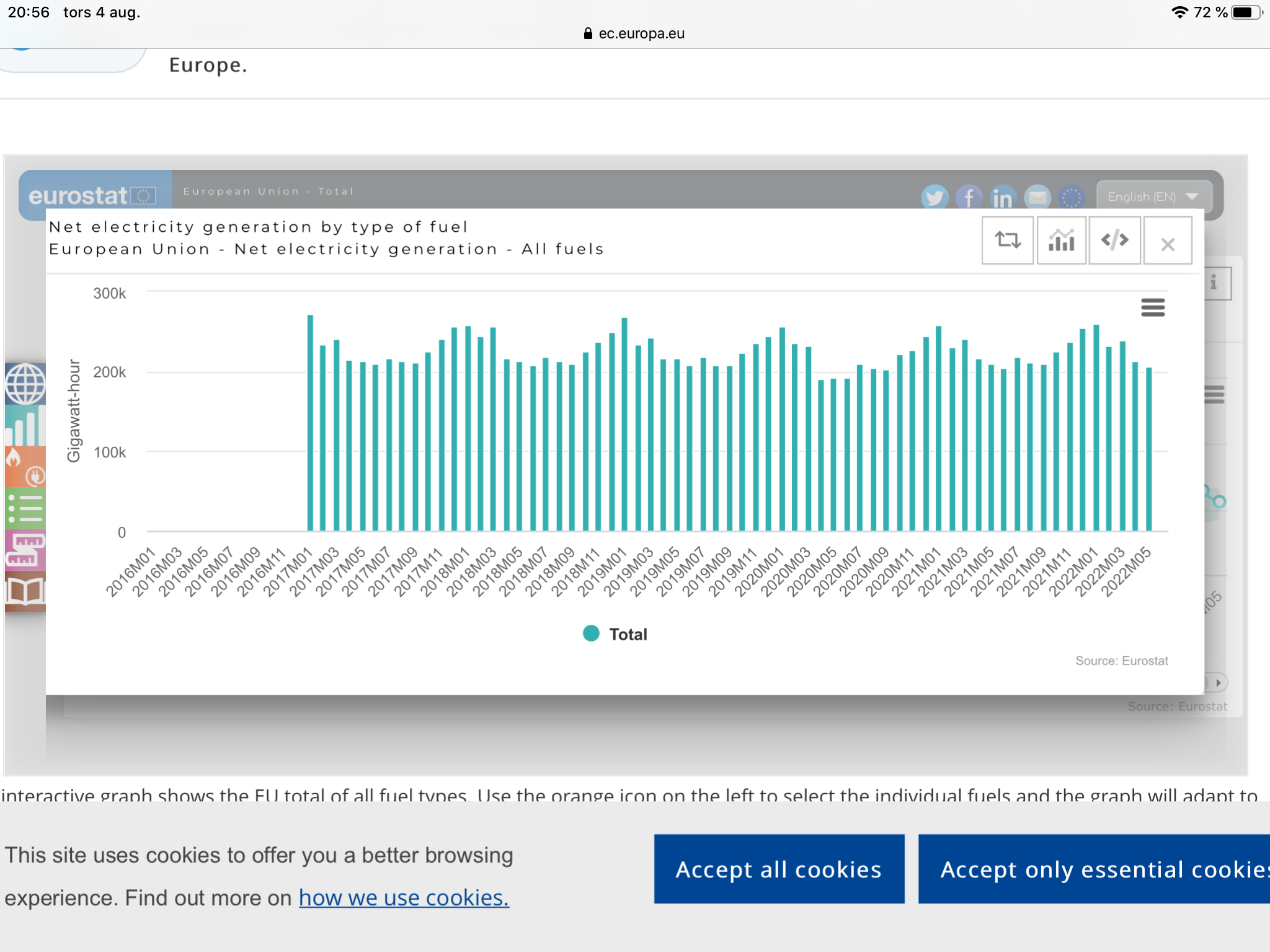
Task: Share chart on Facebook
Action: pos(969,198)
